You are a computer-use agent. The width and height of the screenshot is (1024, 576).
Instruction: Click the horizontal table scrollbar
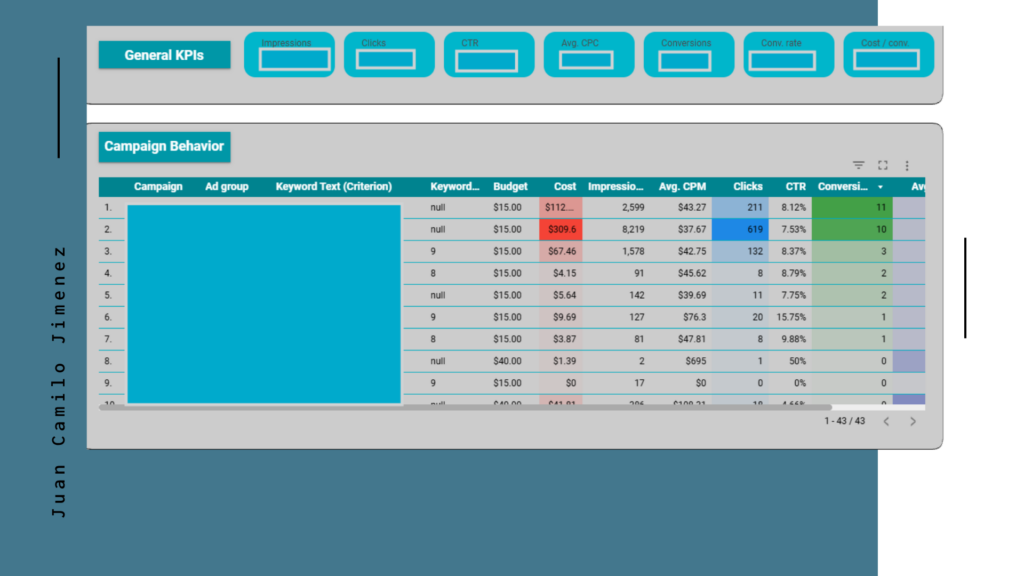pyautogui.click(x=465, y=407)
